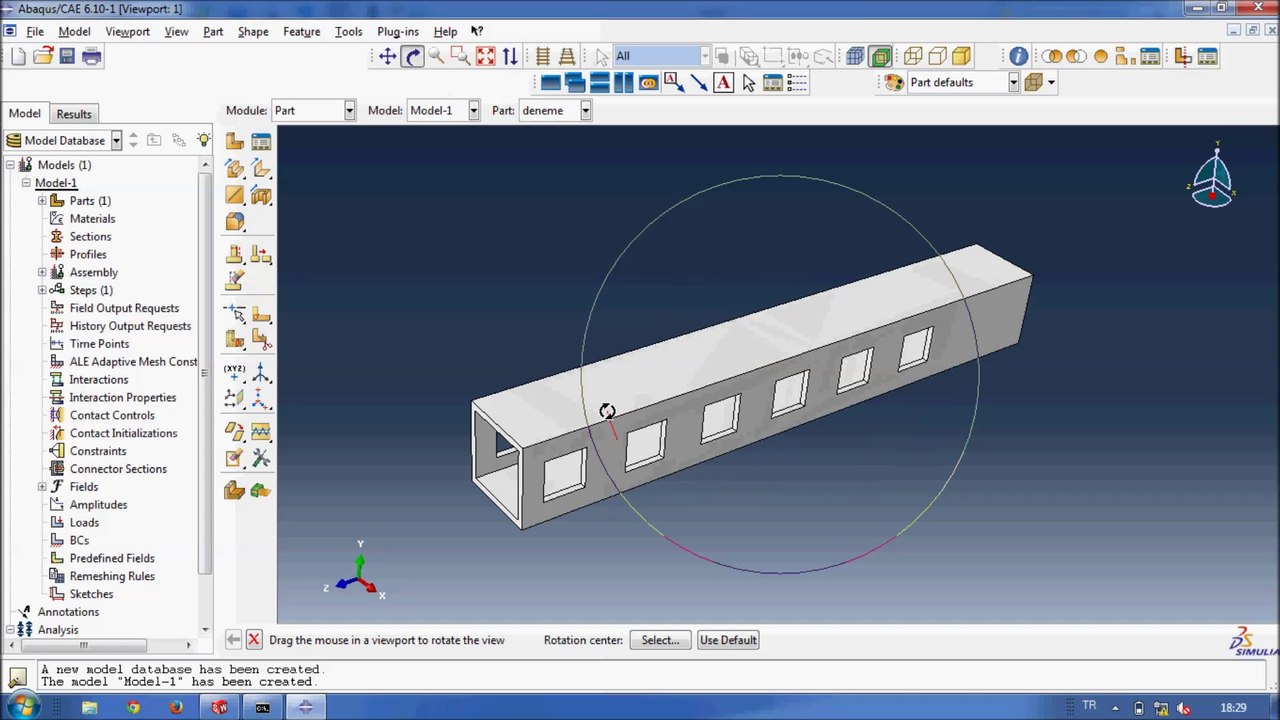The width and height of the screenshot is (1280, 720).
Task: Select the Magnify View tool
Action: [437, 56]
